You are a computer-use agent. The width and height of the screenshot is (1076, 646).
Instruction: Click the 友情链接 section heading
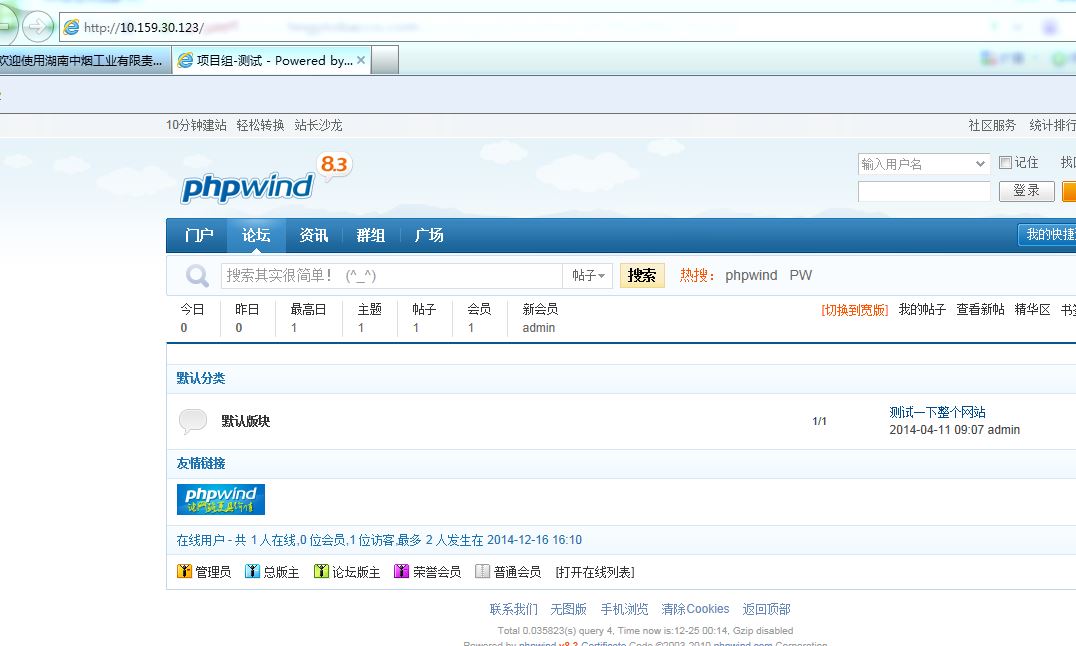200,463
